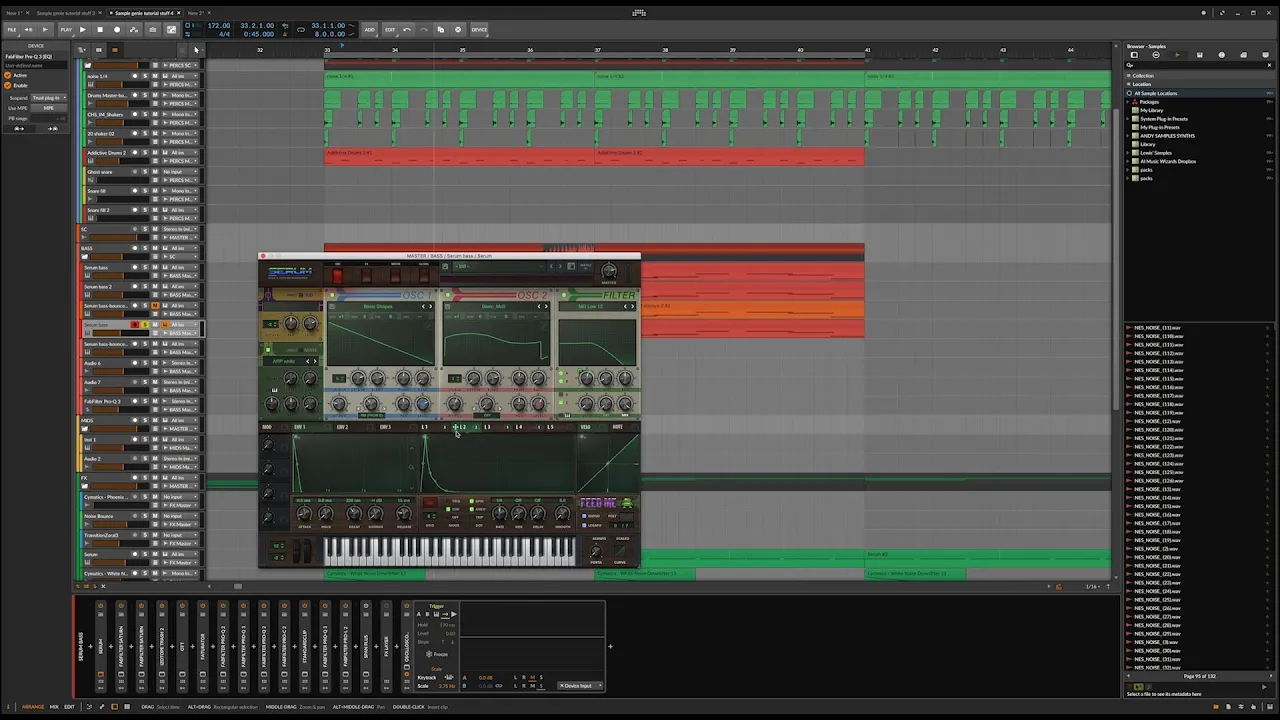Toggle the Noise oscillator enable LED
Image resolution: width=1280 pixels, height=720 pixels.
(x=268, y=350)
